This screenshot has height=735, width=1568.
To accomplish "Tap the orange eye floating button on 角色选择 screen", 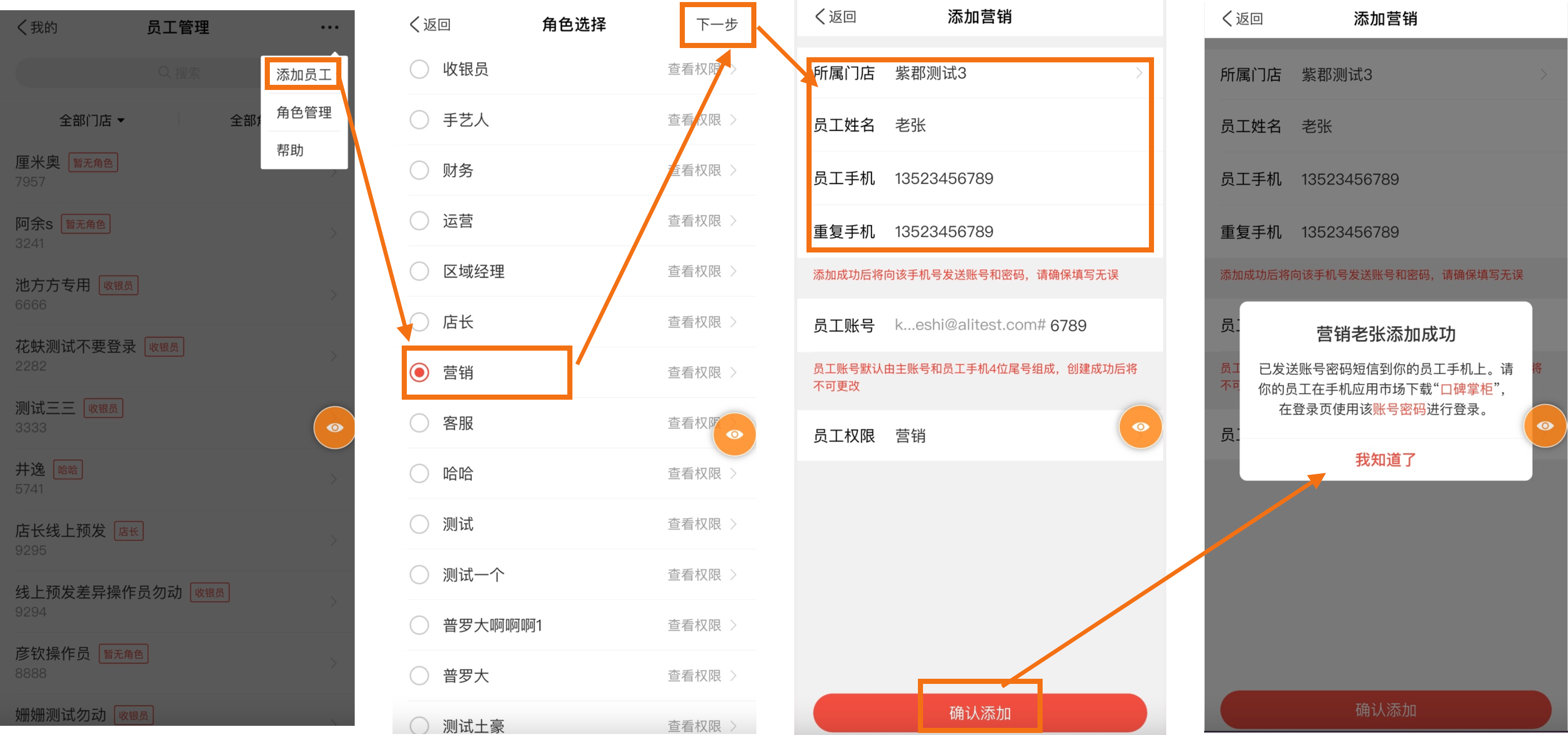I will pyautogui.click(x=735, y=434).
